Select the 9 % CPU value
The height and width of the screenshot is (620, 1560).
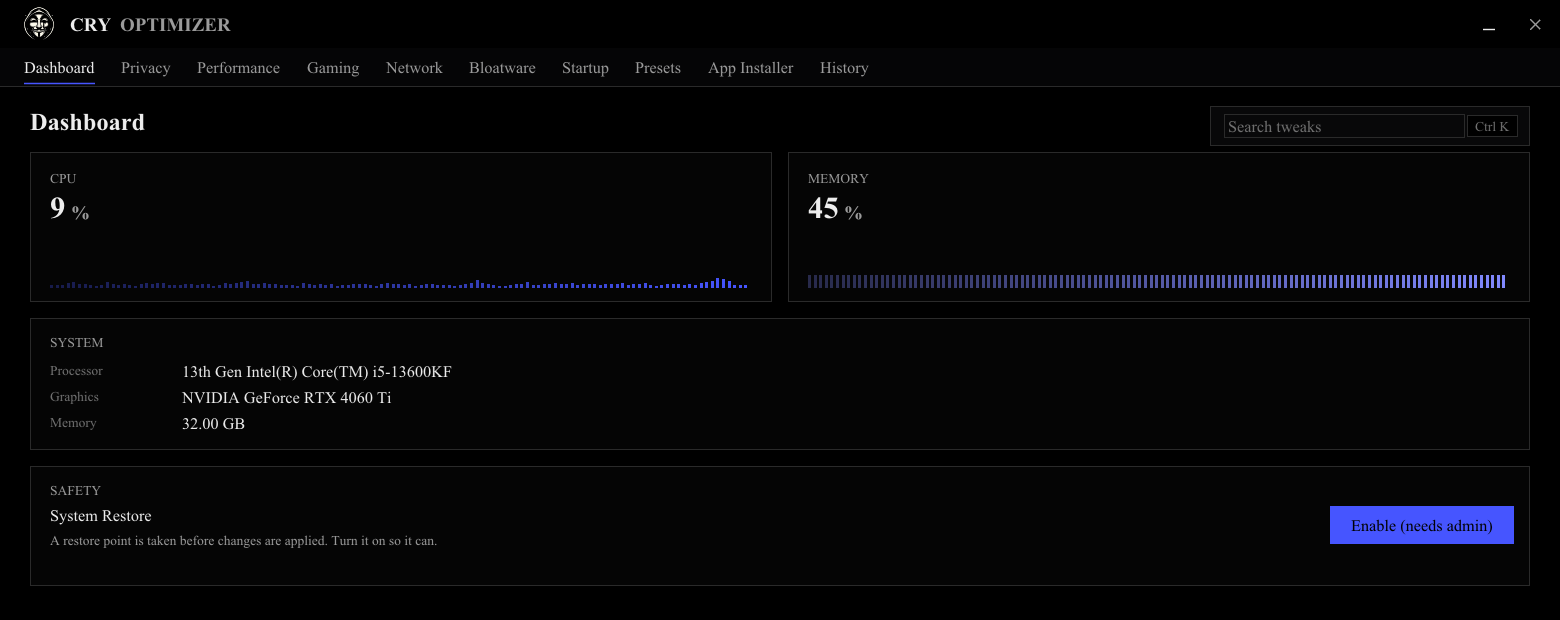[x=69, y=209]
